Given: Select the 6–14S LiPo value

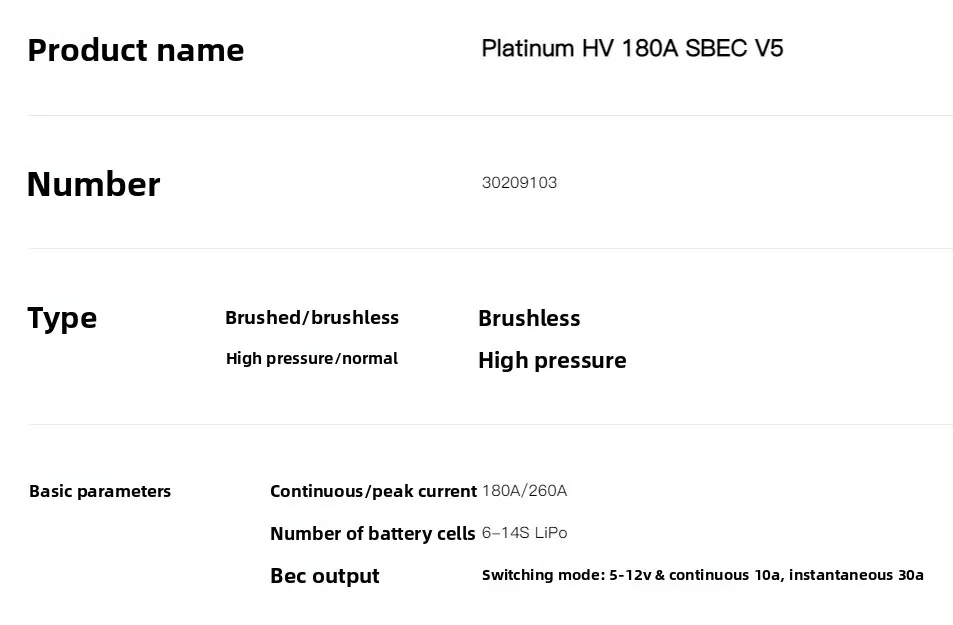Looking at the screenshot, I should (525, 533).
